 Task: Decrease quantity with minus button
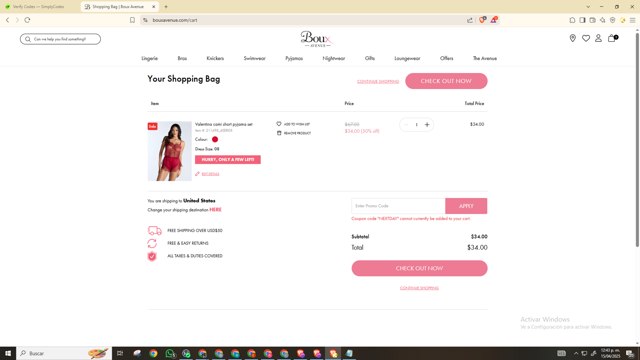406,124
